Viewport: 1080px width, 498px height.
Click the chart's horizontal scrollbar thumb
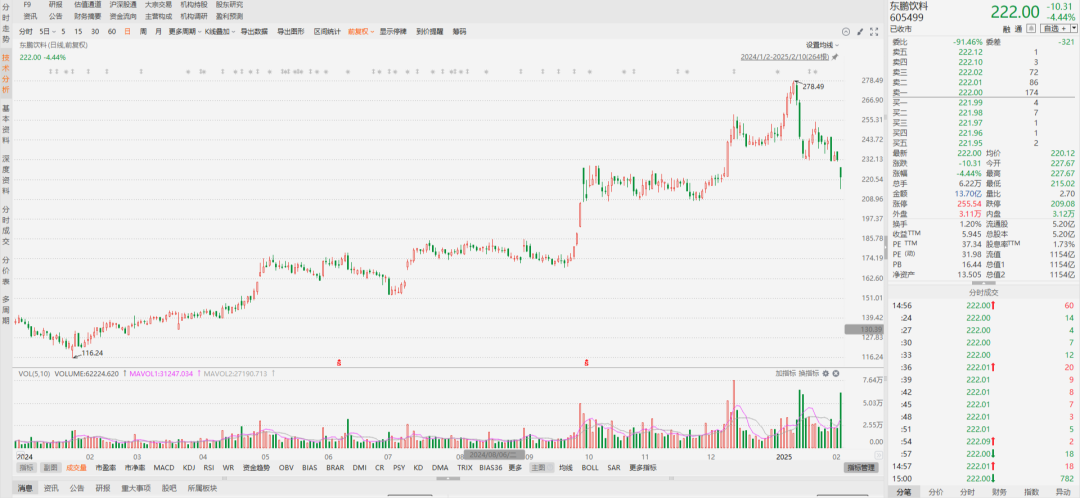(448, 479)
